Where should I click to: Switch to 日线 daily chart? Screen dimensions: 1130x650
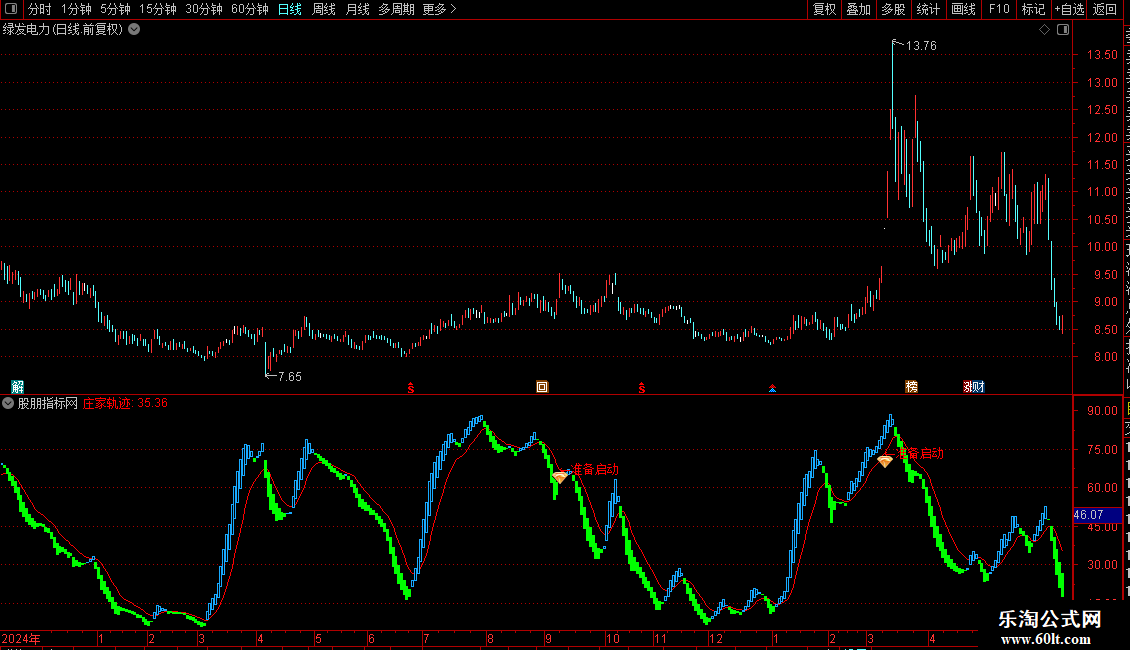tap(290, 9)
